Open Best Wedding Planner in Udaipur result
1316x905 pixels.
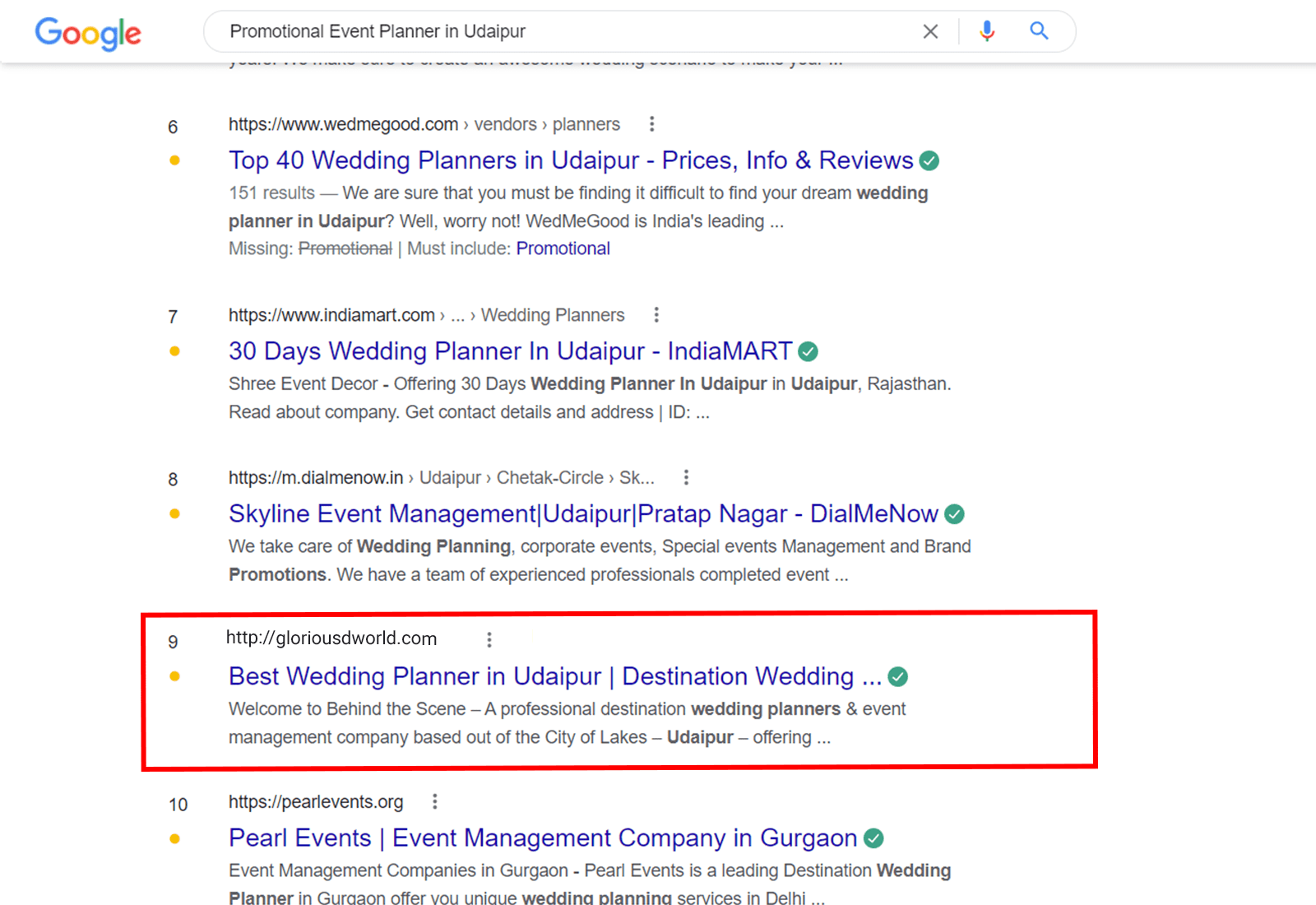554,676
